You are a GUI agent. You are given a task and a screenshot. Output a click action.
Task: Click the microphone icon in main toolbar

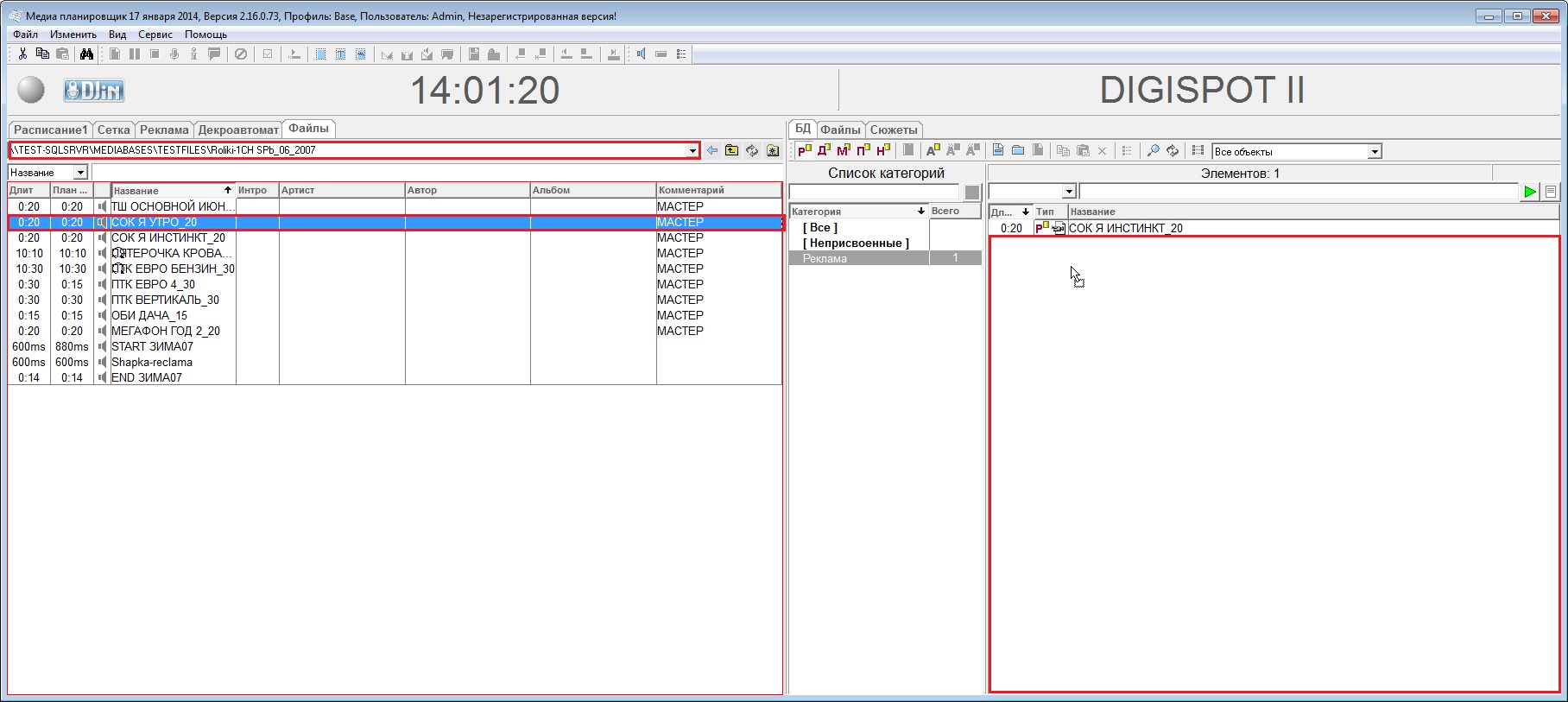(x=174, y=54)
